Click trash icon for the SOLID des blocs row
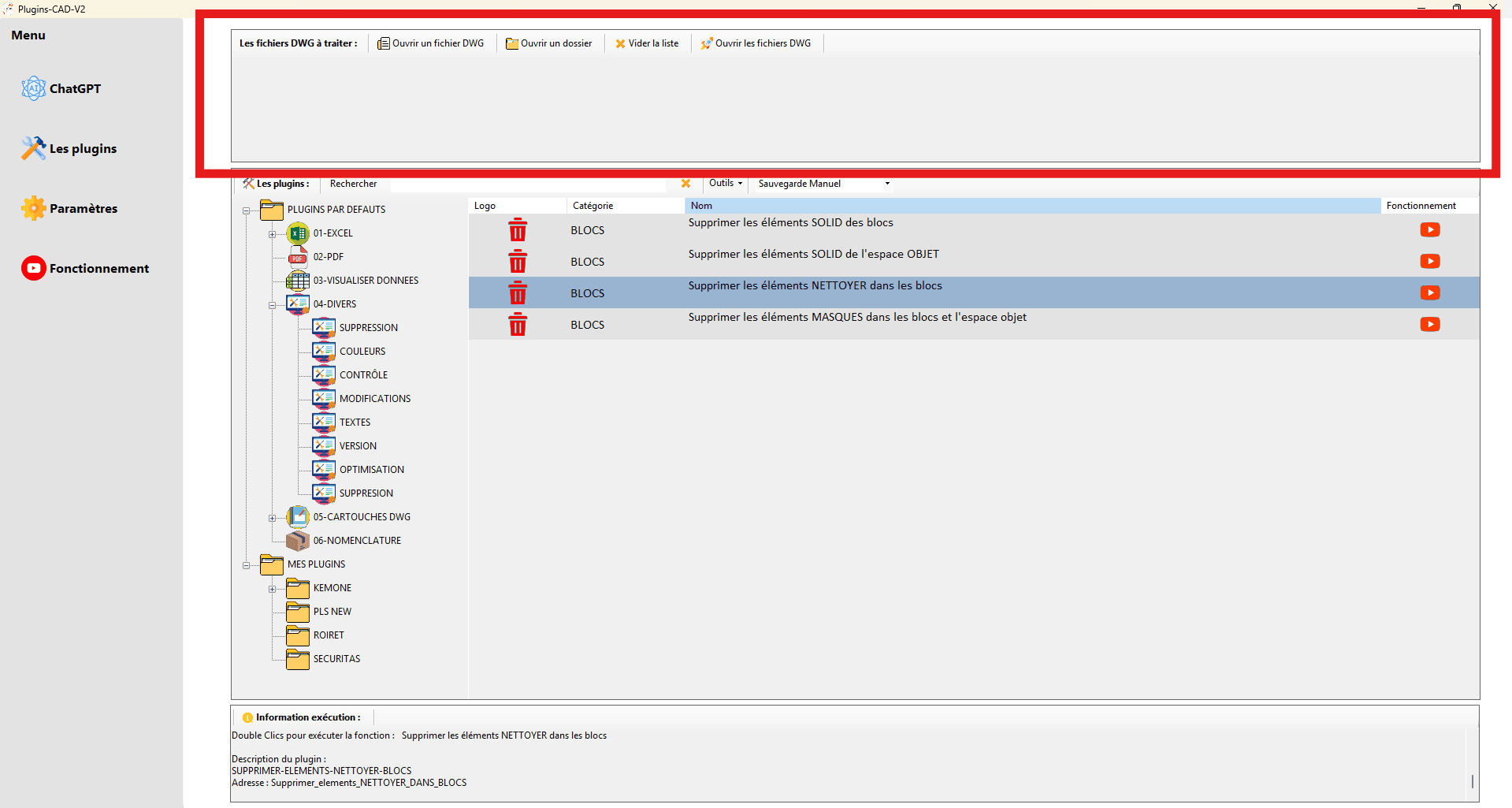 click(518, 230)
